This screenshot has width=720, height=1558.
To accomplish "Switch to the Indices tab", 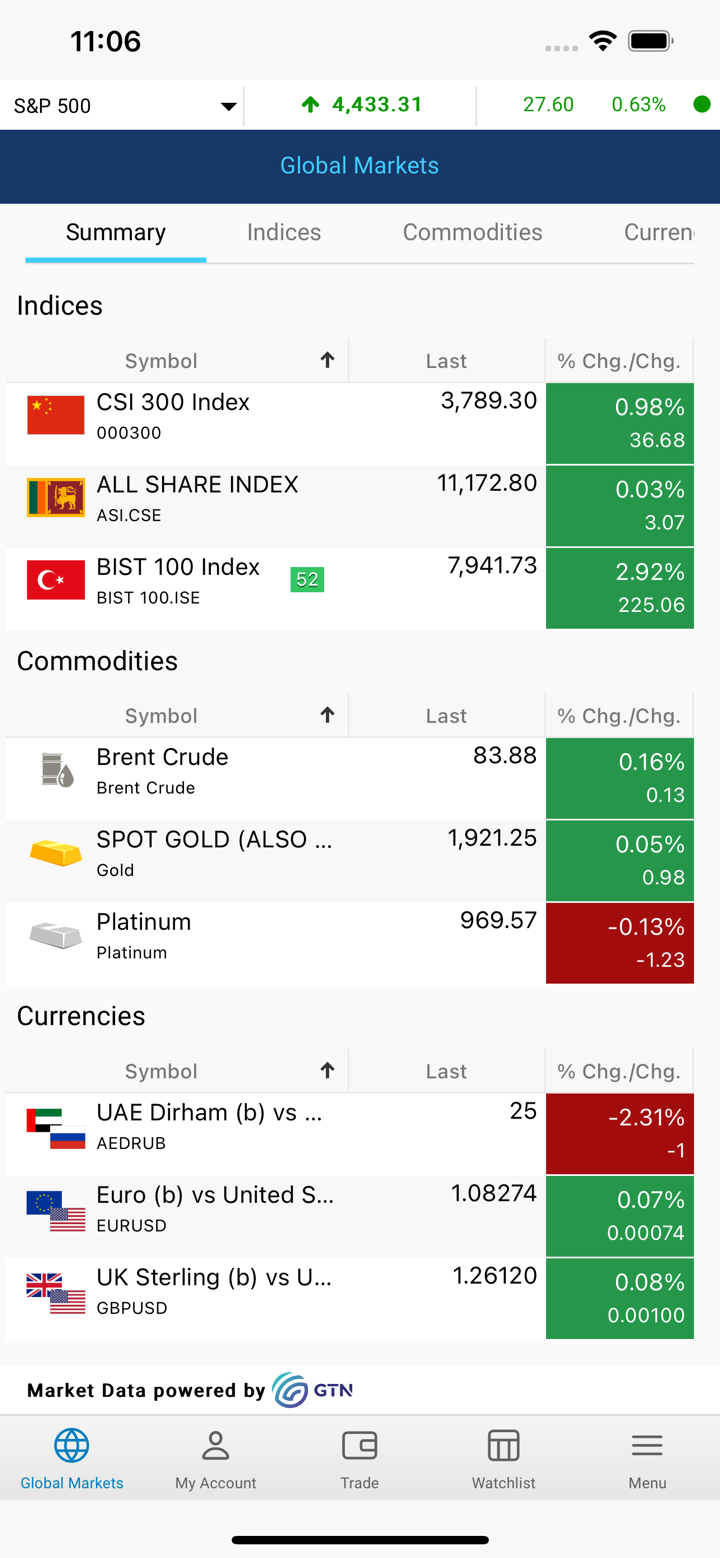I will tap(284, 233).
